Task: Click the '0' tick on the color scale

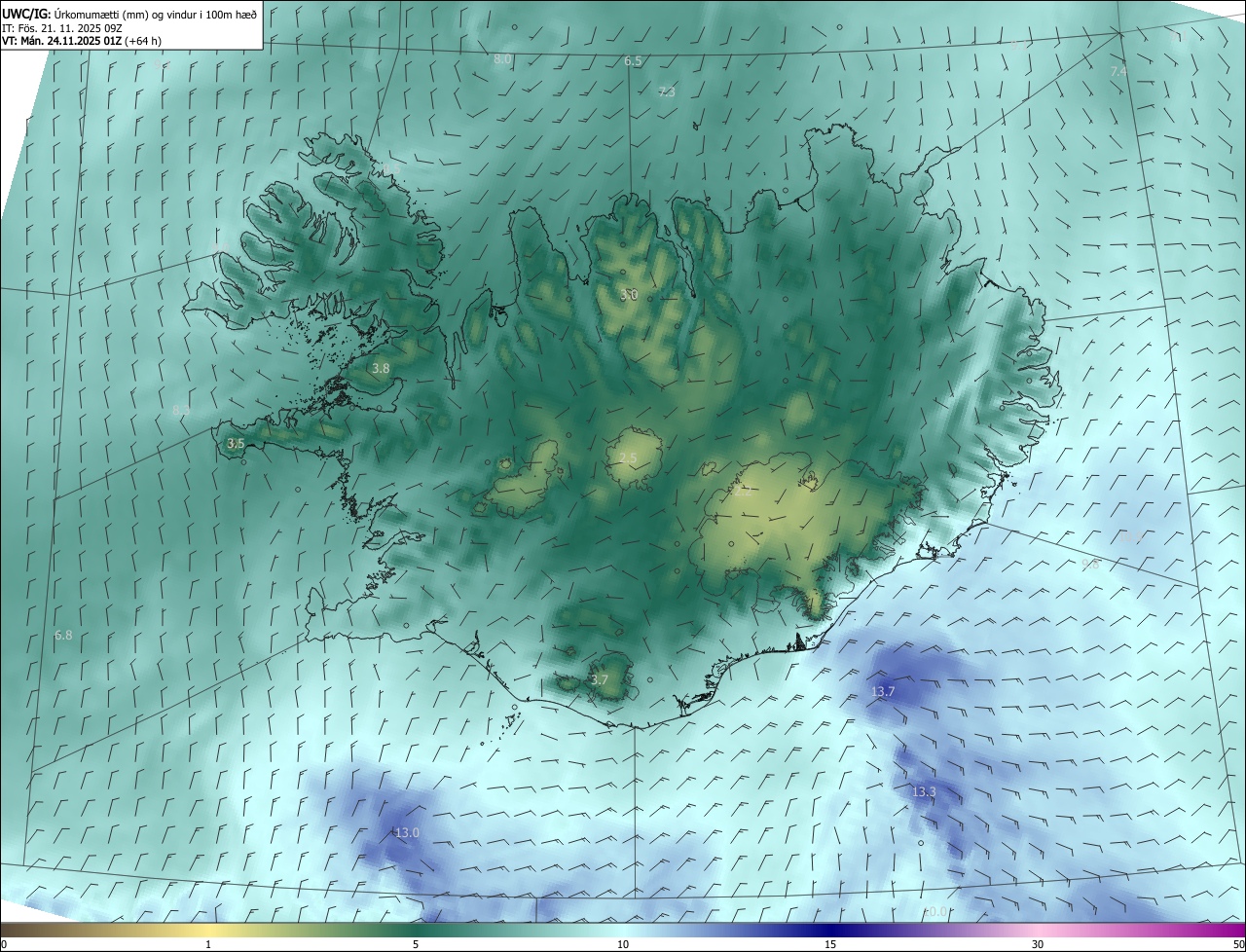Action: tap(4, 944)
